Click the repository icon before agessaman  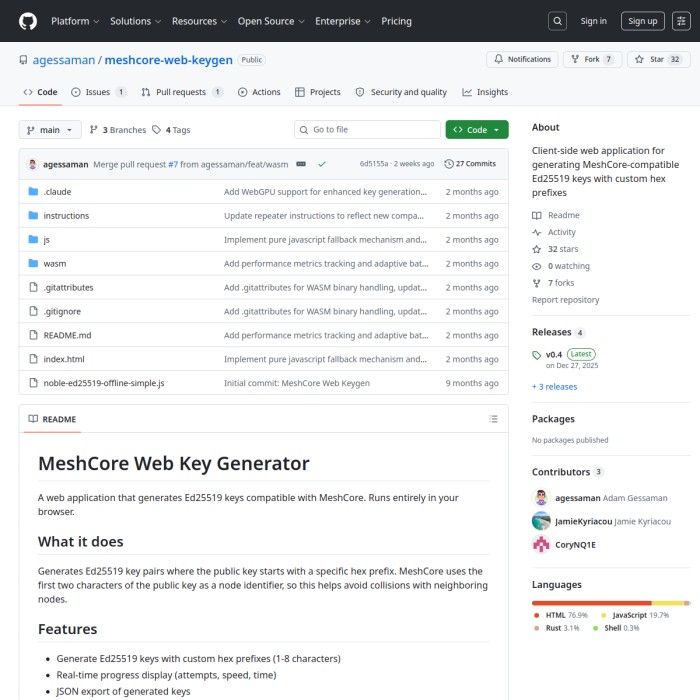click(x=23, y=60)
